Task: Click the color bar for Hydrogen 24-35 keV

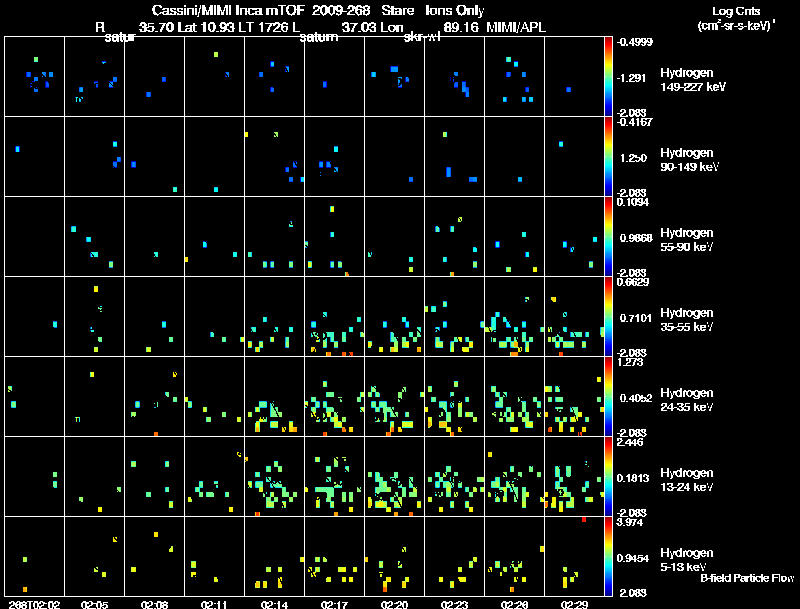Action: [x=608, y=396]
